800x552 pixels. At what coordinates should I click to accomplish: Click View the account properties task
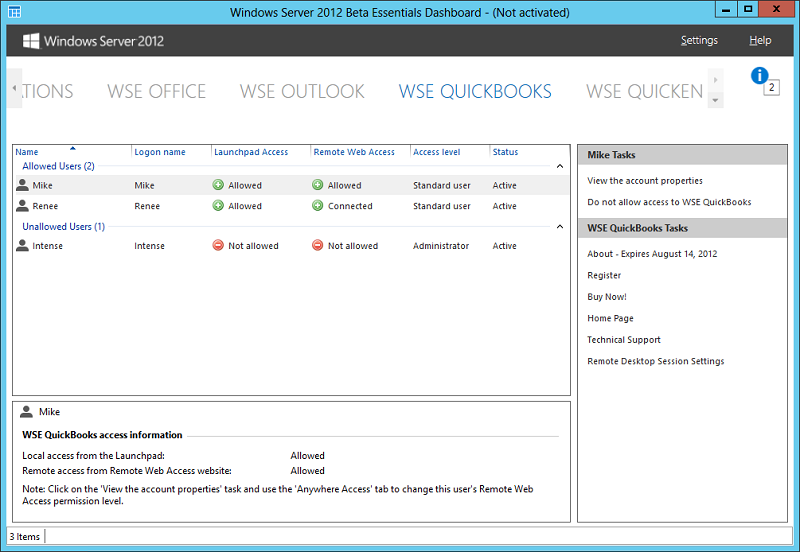coord(645,181)
